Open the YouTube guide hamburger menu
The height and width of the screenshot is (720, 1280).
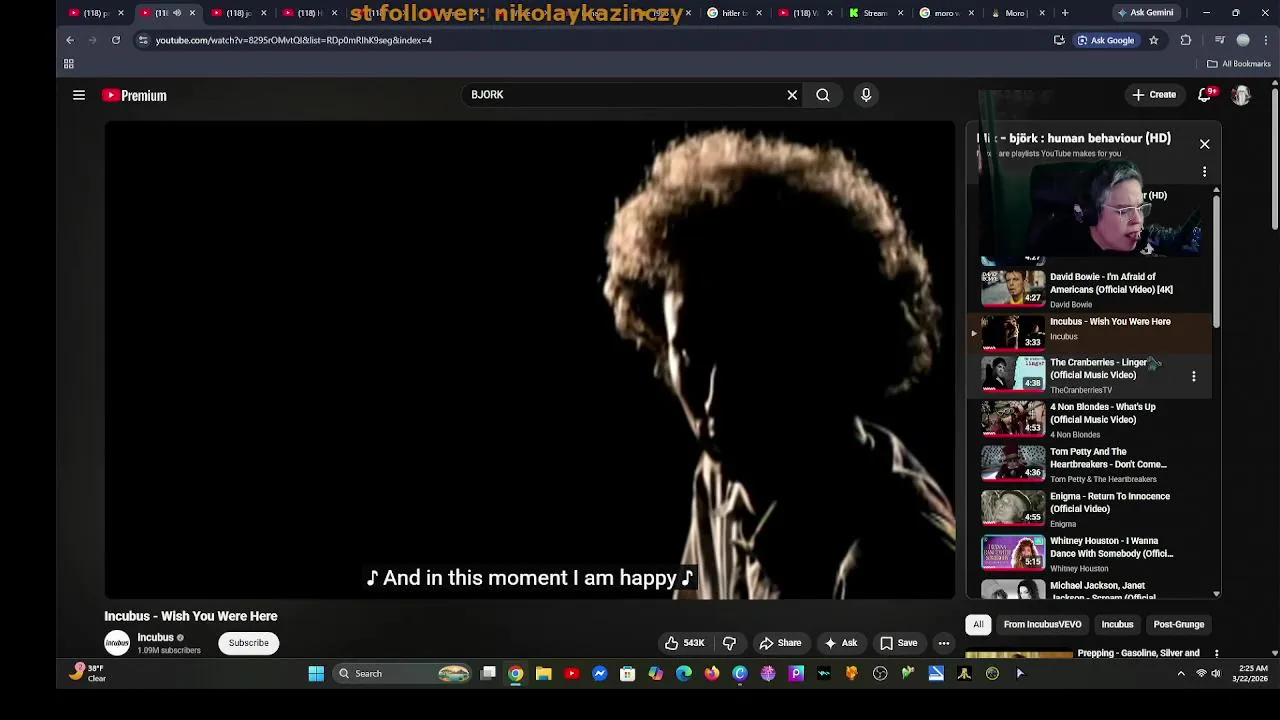(79, 95)
